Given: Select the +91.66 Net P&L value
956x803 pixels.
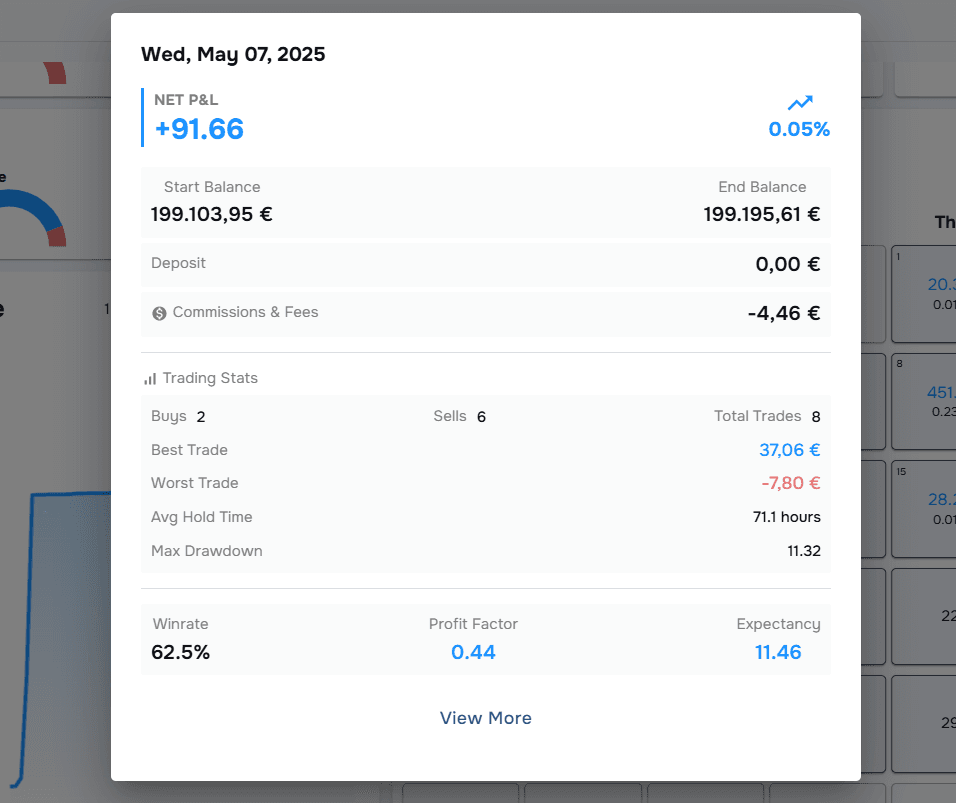Looking at the screenshot, I should [199, 129].
